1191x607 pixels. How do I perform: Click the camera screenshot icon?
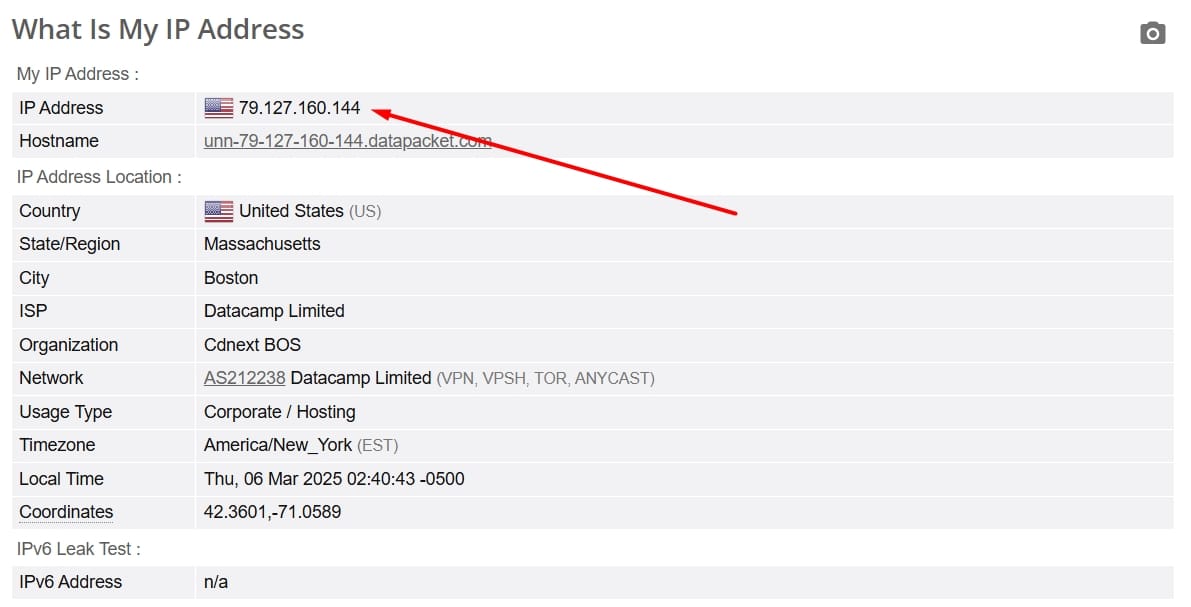pos(1152,33)
